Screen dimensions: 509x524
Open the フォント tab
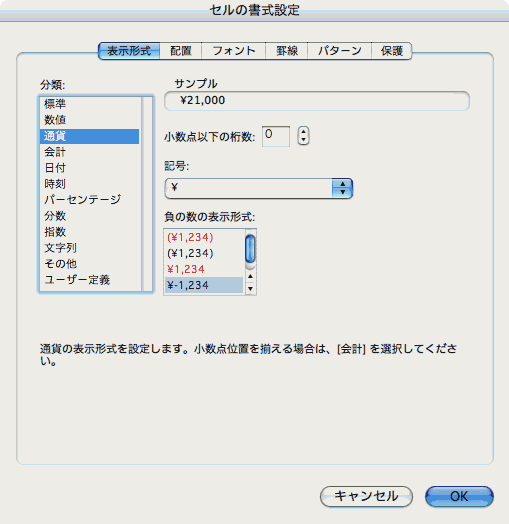point(234,51)
